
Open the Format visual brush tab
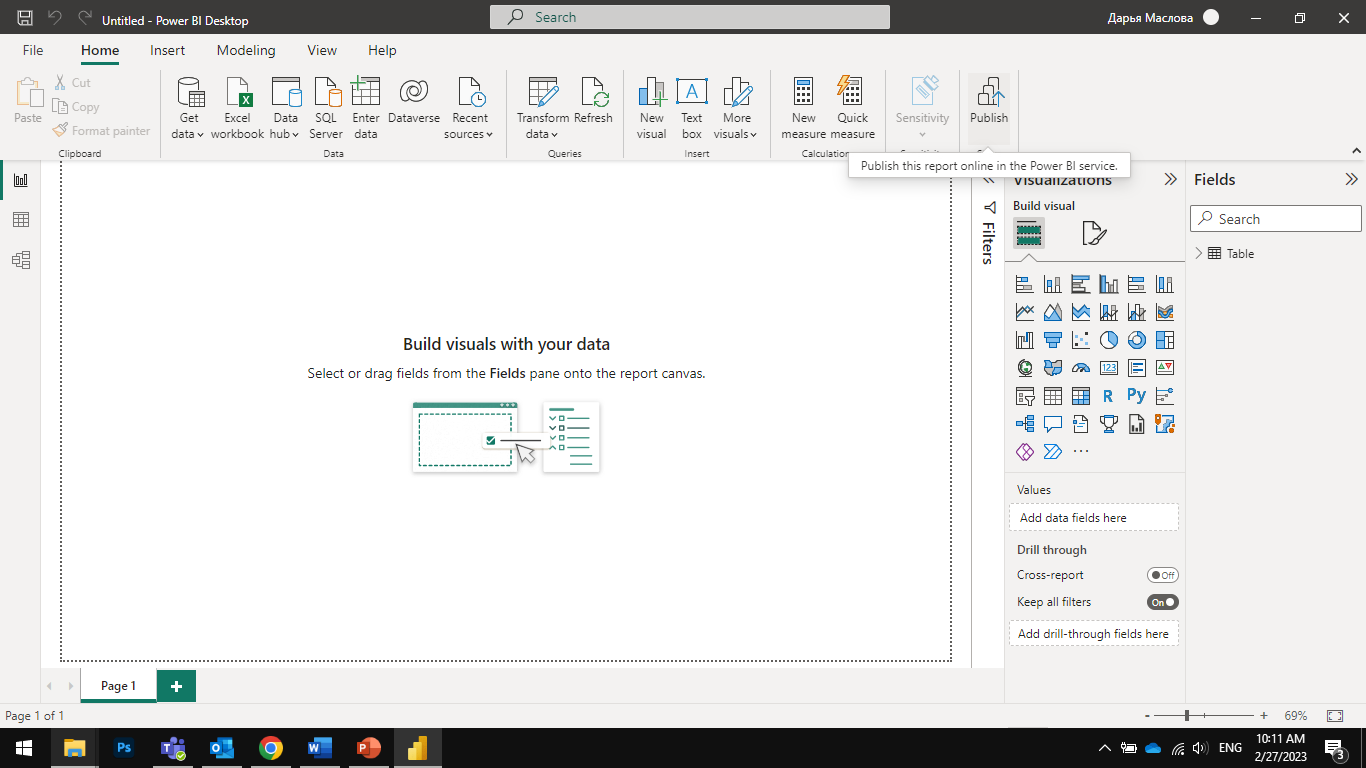click(1094, 234)
